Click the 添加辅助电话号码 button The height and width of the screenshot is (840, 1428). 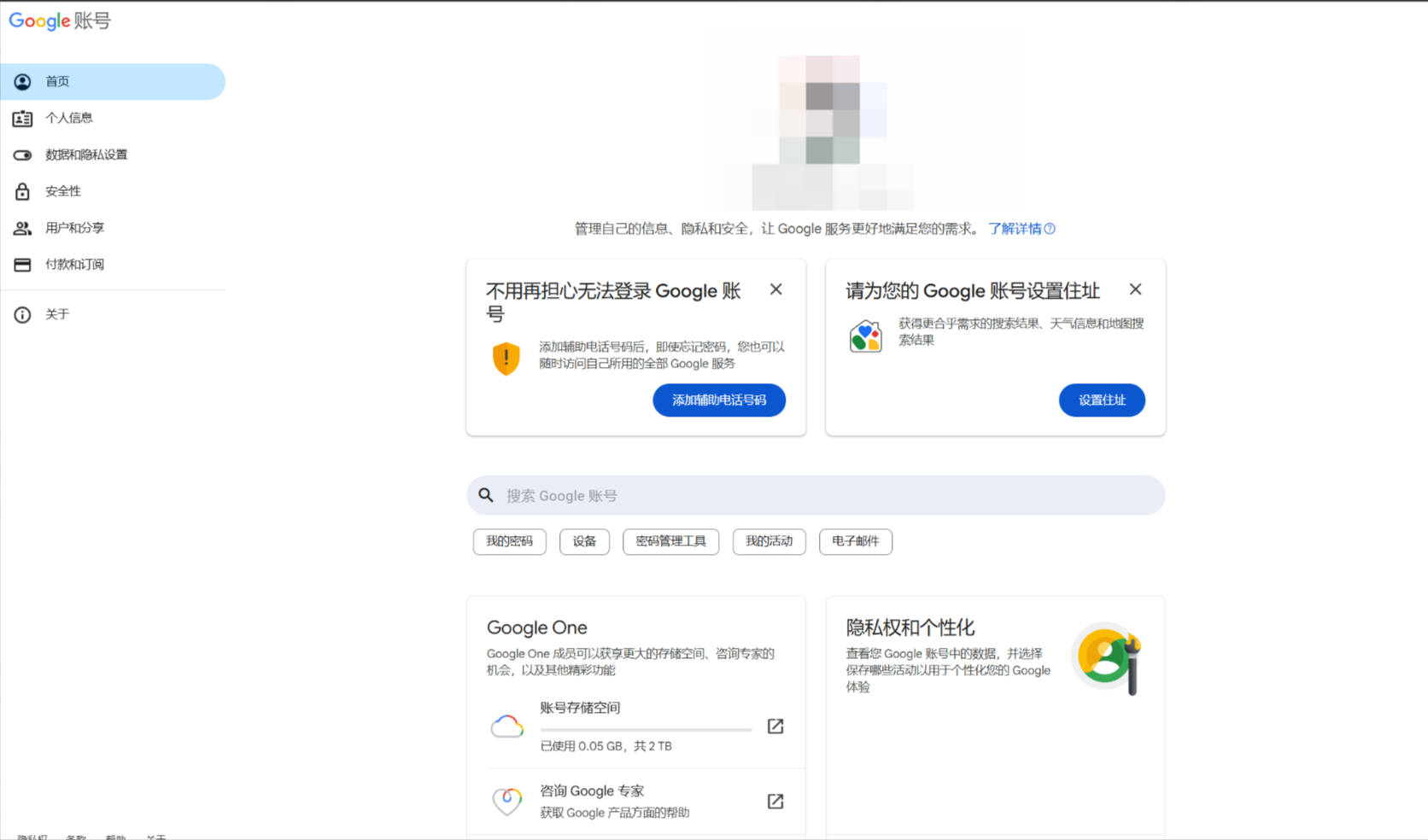point(719,400)
